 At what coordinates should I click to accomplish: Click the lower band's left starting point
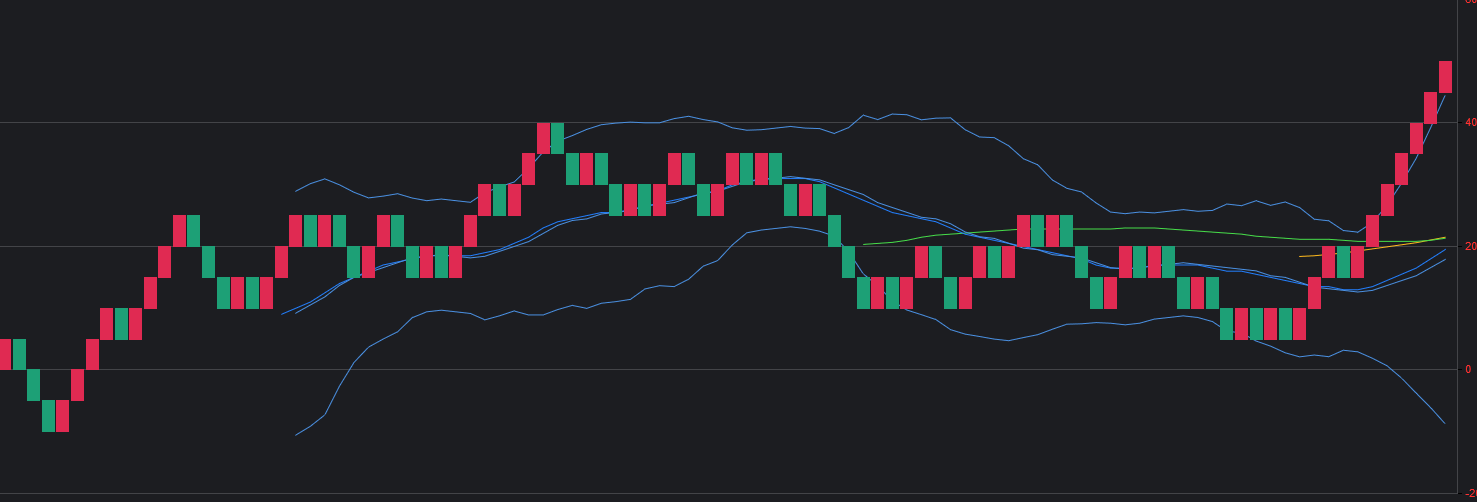tap(296, 435)
